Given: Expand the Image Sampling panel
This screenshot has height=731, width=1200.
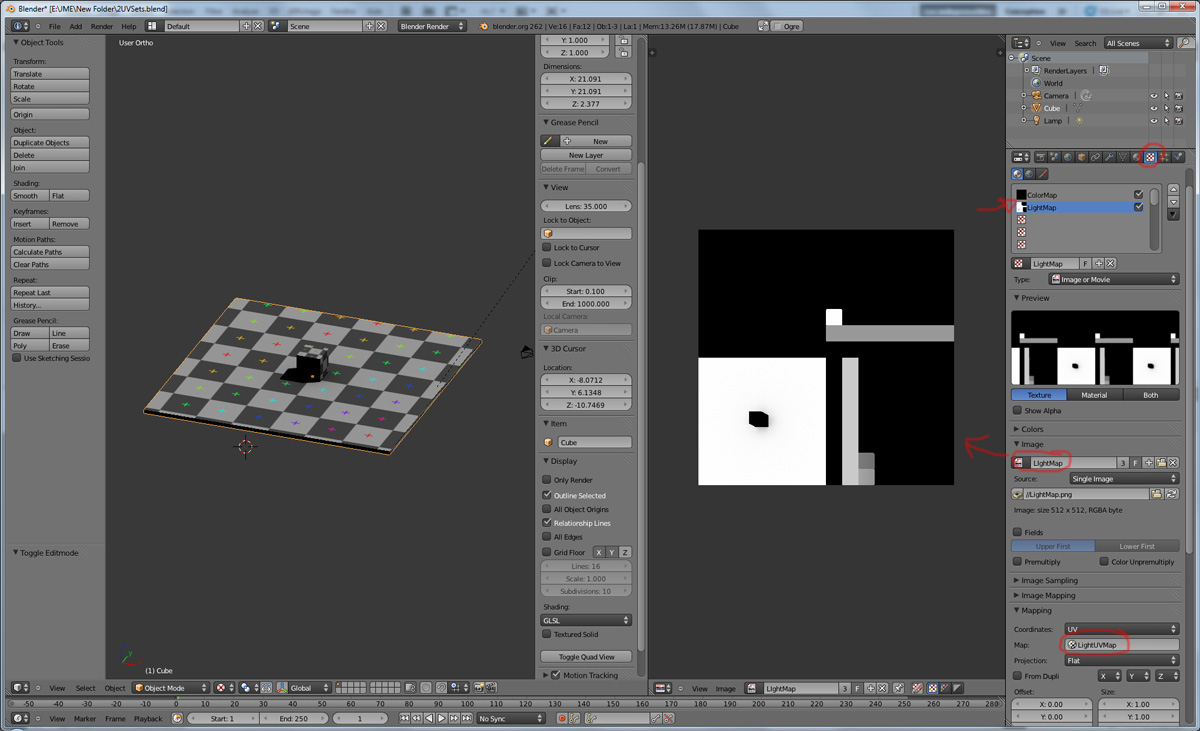Looking at the screenshot, I should (1048, 580).
